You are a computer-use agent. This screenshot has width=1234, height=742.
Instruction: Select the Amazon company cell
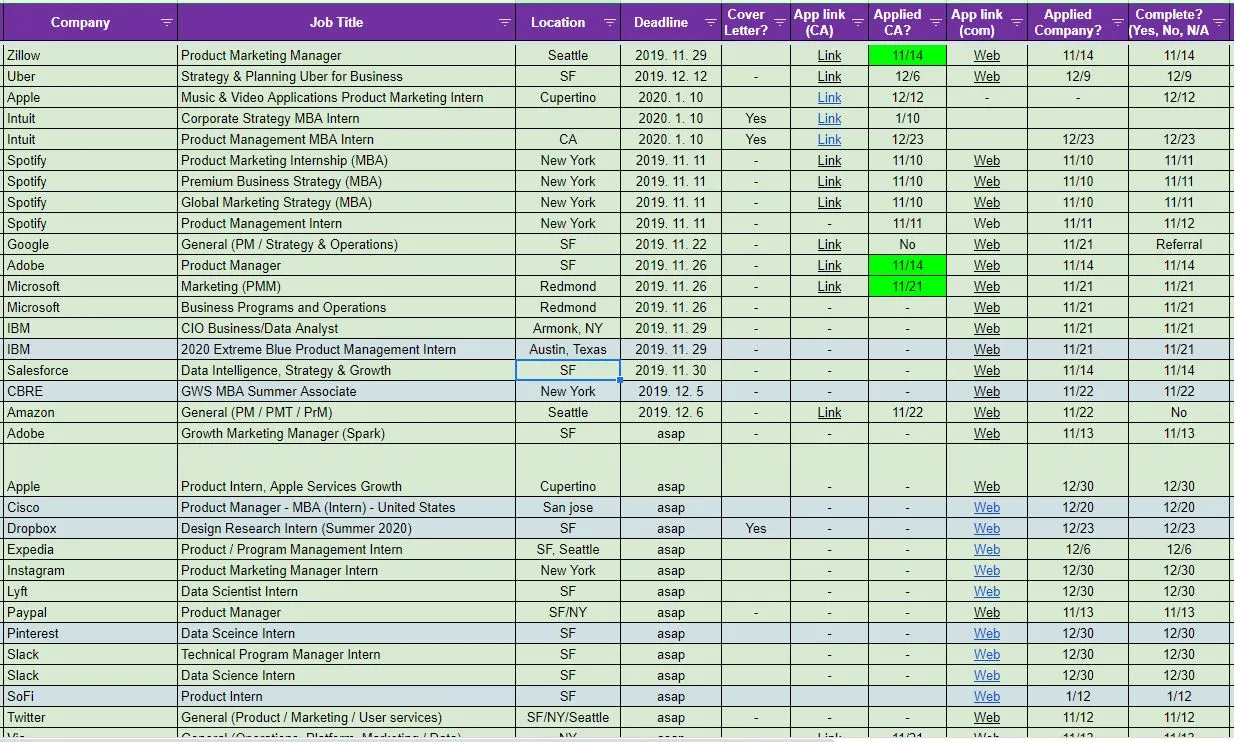90,412
